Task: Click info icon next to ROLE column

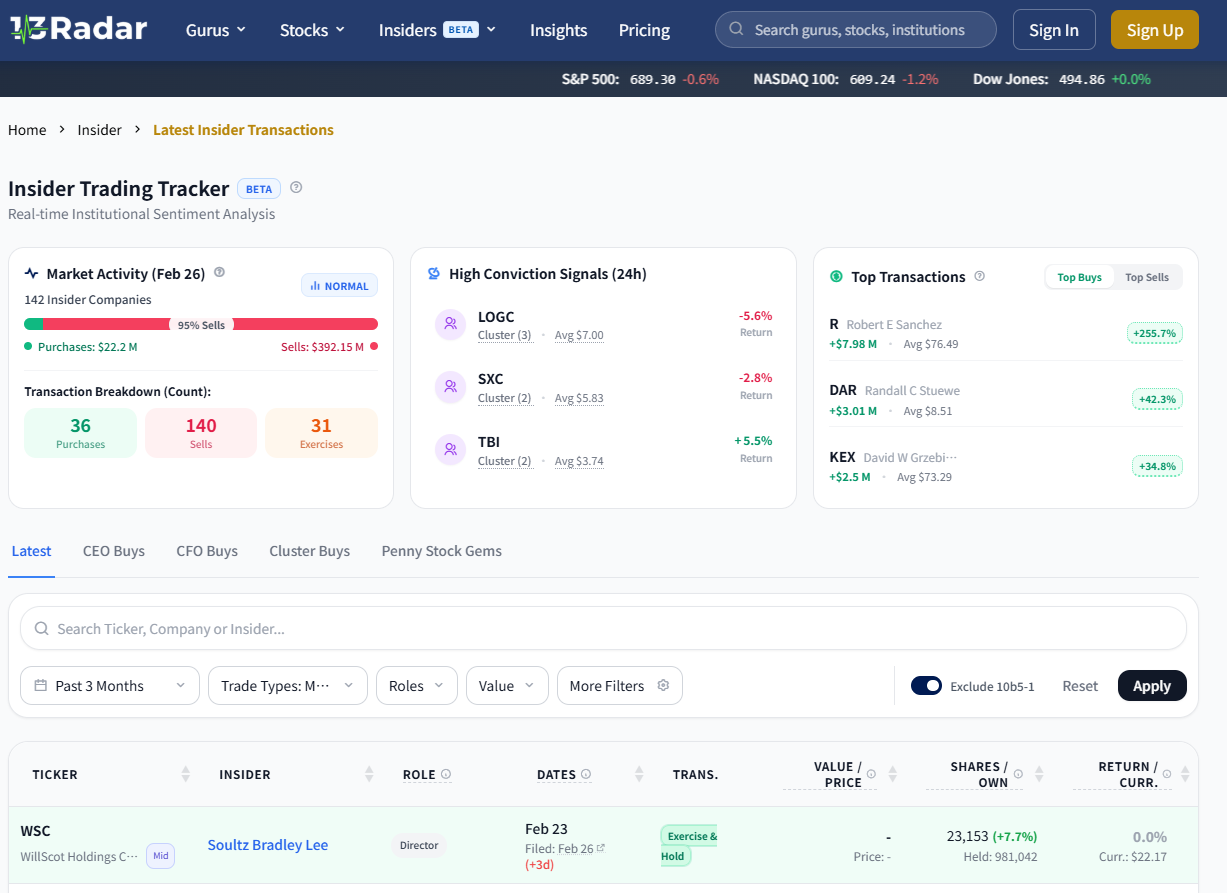Action: pyautogui.click(x=446, y=774)
